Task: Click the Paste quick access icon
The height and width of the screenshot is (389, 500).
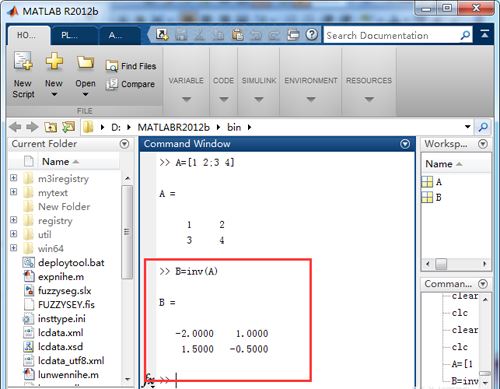Action: (237, 34)
